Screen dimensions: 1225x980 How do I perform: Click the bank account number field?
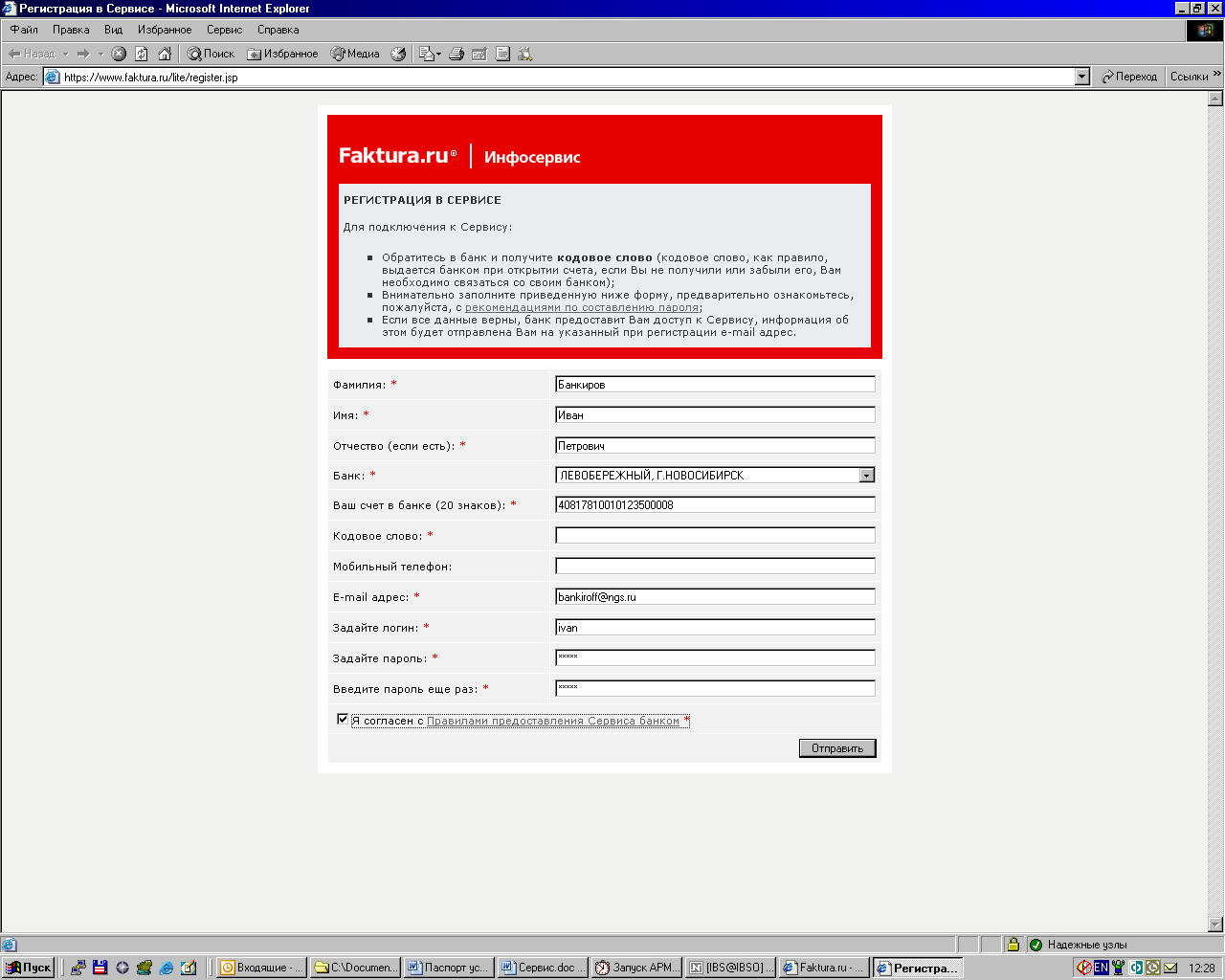(715, 504)
